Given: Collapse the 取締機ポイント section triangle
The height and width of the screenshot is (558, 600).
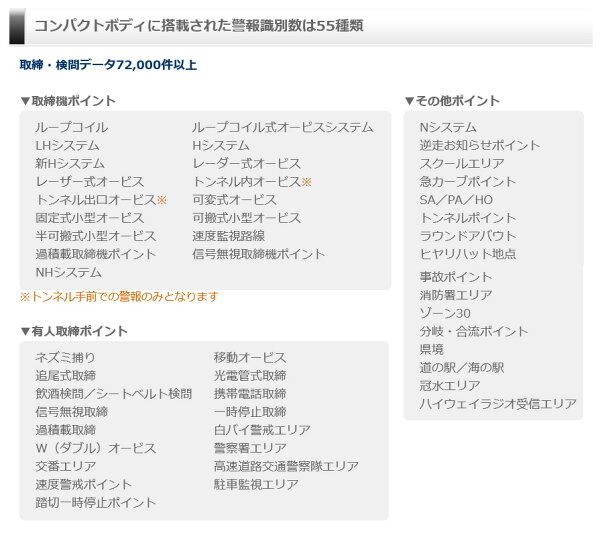Looking at the screenshot, I should pos(25,102).
